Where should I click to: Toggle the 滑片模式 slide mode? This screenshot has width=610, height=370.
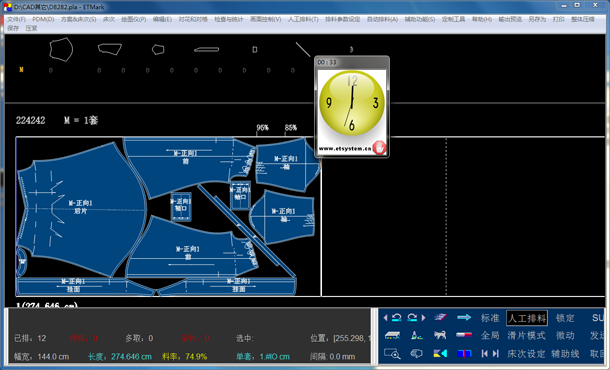coord(526,335)
